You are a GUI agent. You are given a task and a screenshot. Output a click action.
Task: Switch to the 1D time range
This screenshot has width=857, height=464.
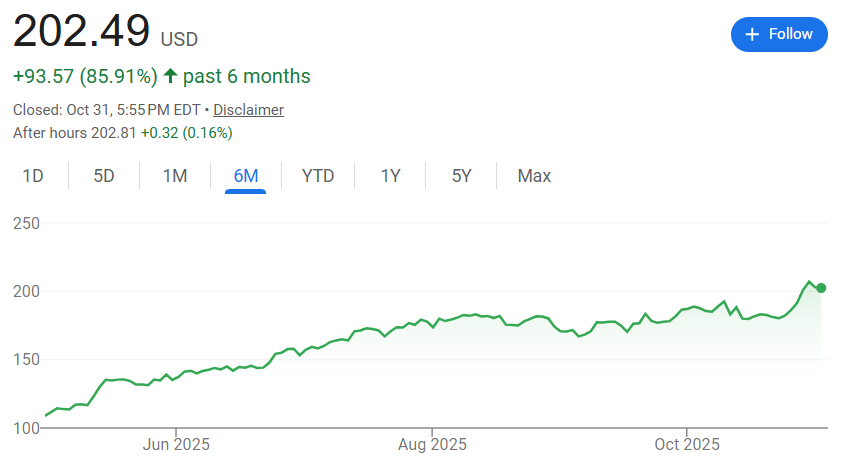pyautogui.click(x=33, y=176)
